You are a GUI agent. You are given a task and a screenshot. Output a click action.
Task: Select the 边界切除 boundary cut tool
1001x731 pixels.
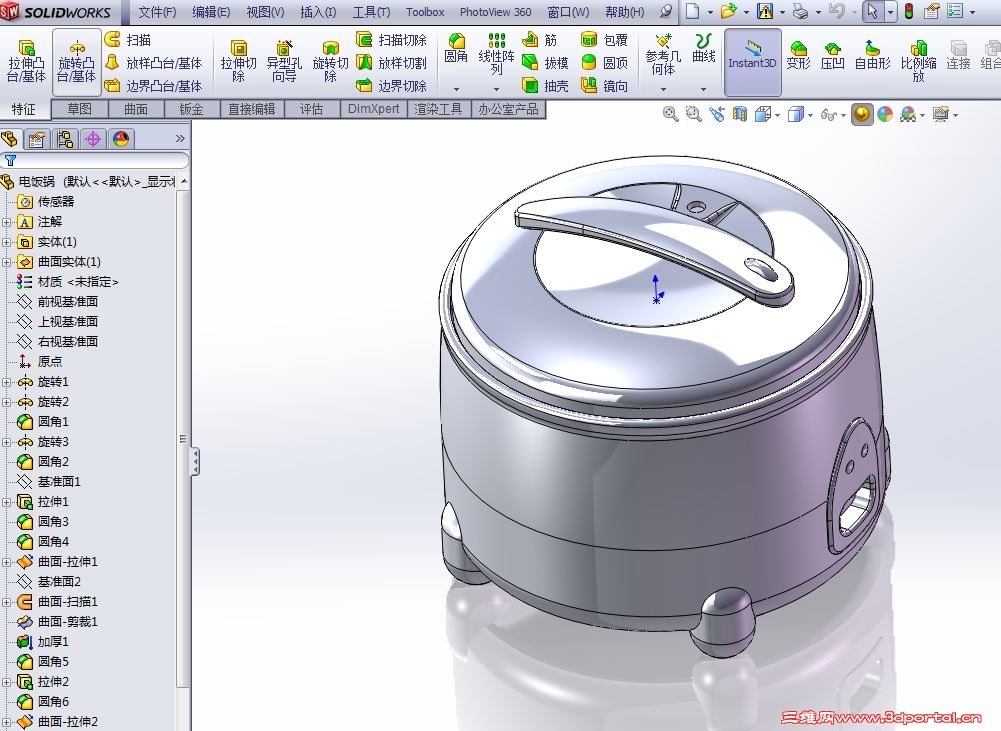[391, 86]
